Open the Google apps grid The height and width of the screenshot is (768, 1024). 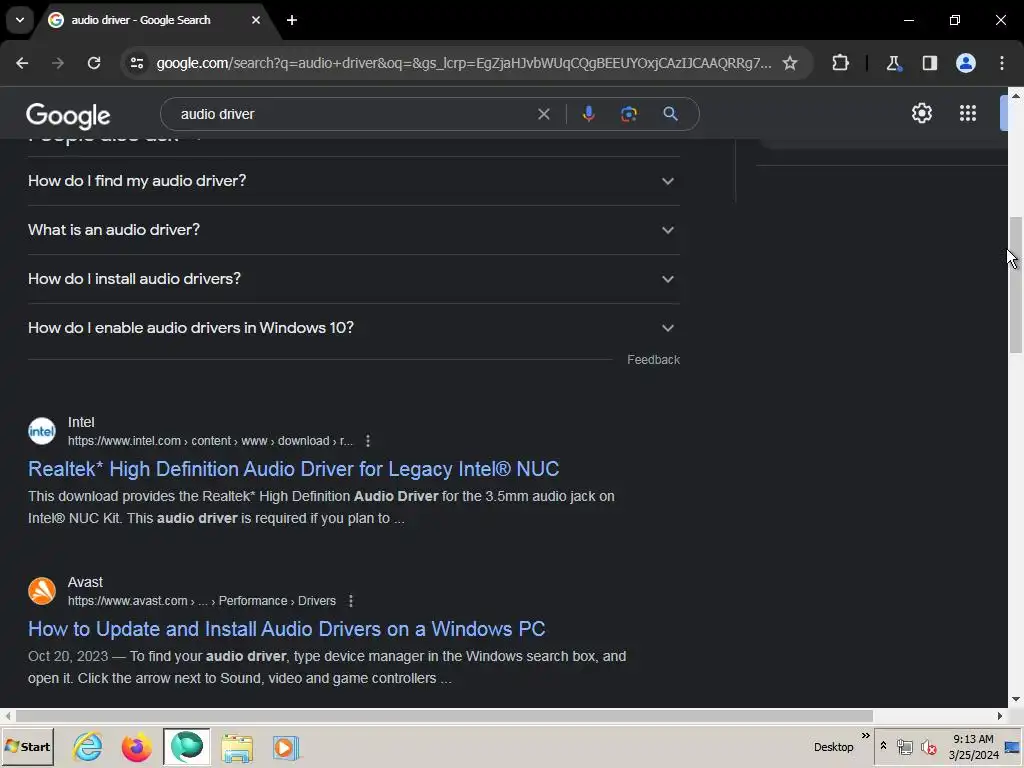(968, 113)
